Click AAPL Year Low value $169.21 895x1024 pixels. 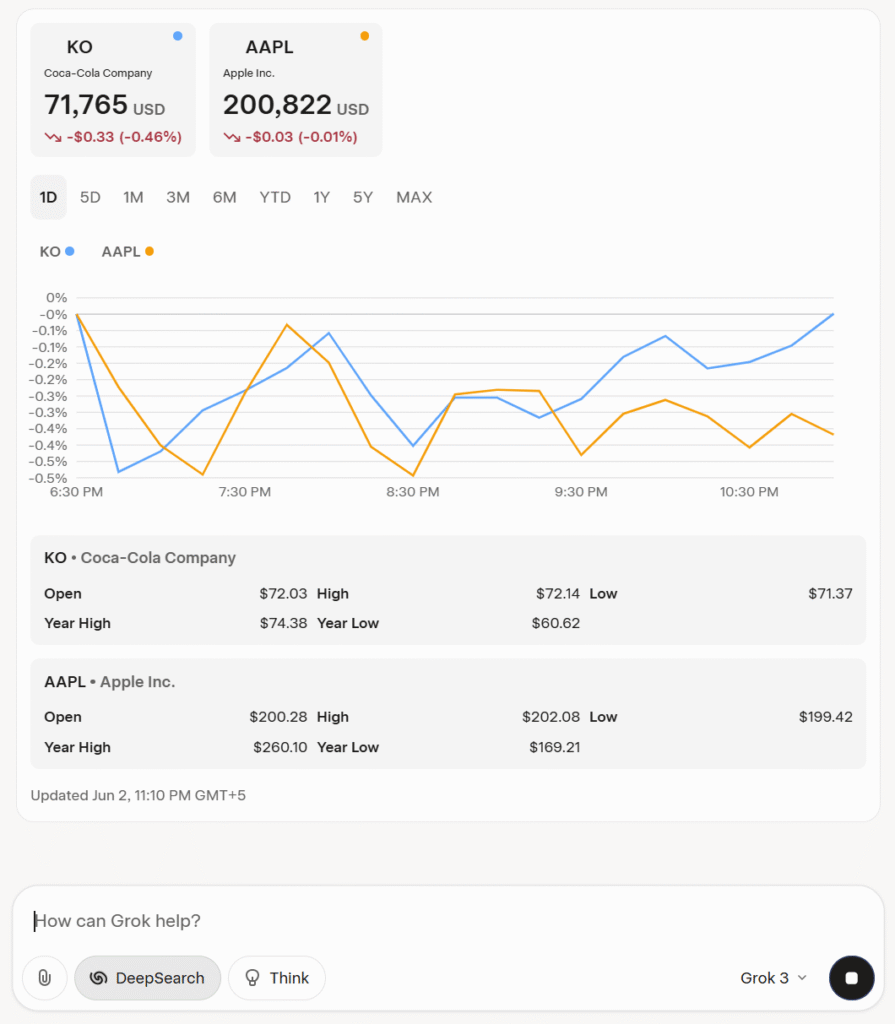point(555,747)
